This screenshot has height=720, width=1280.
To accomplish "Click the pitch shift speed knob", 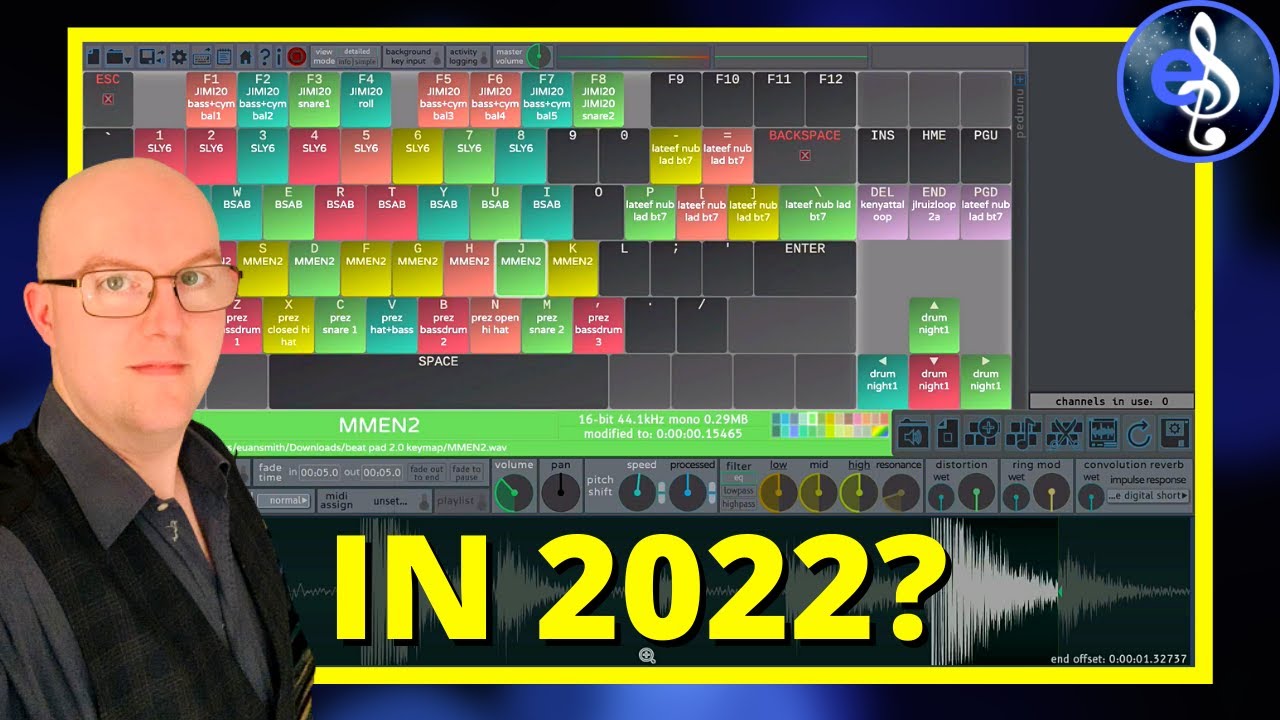I will (x=635, y=491).
